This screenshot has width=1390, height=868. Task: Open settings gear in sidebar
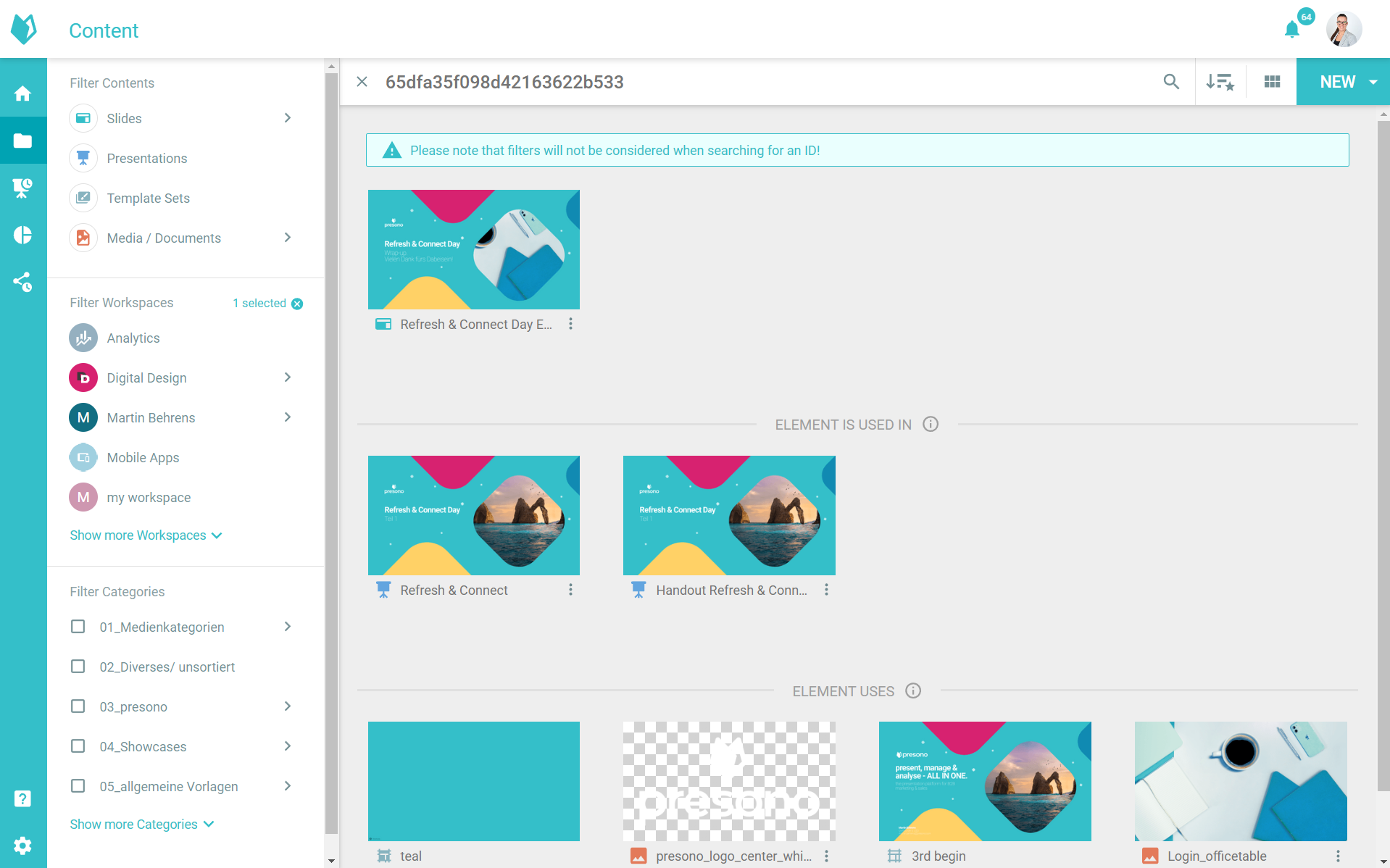pos(23,846)
